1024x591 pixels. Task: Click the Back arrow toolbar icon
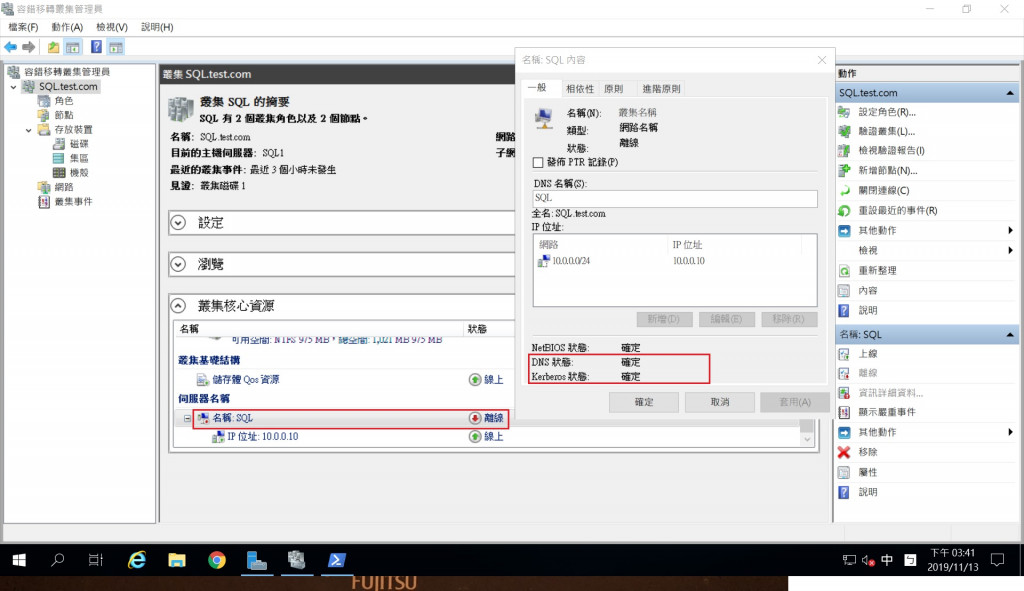tap(10, 47)
